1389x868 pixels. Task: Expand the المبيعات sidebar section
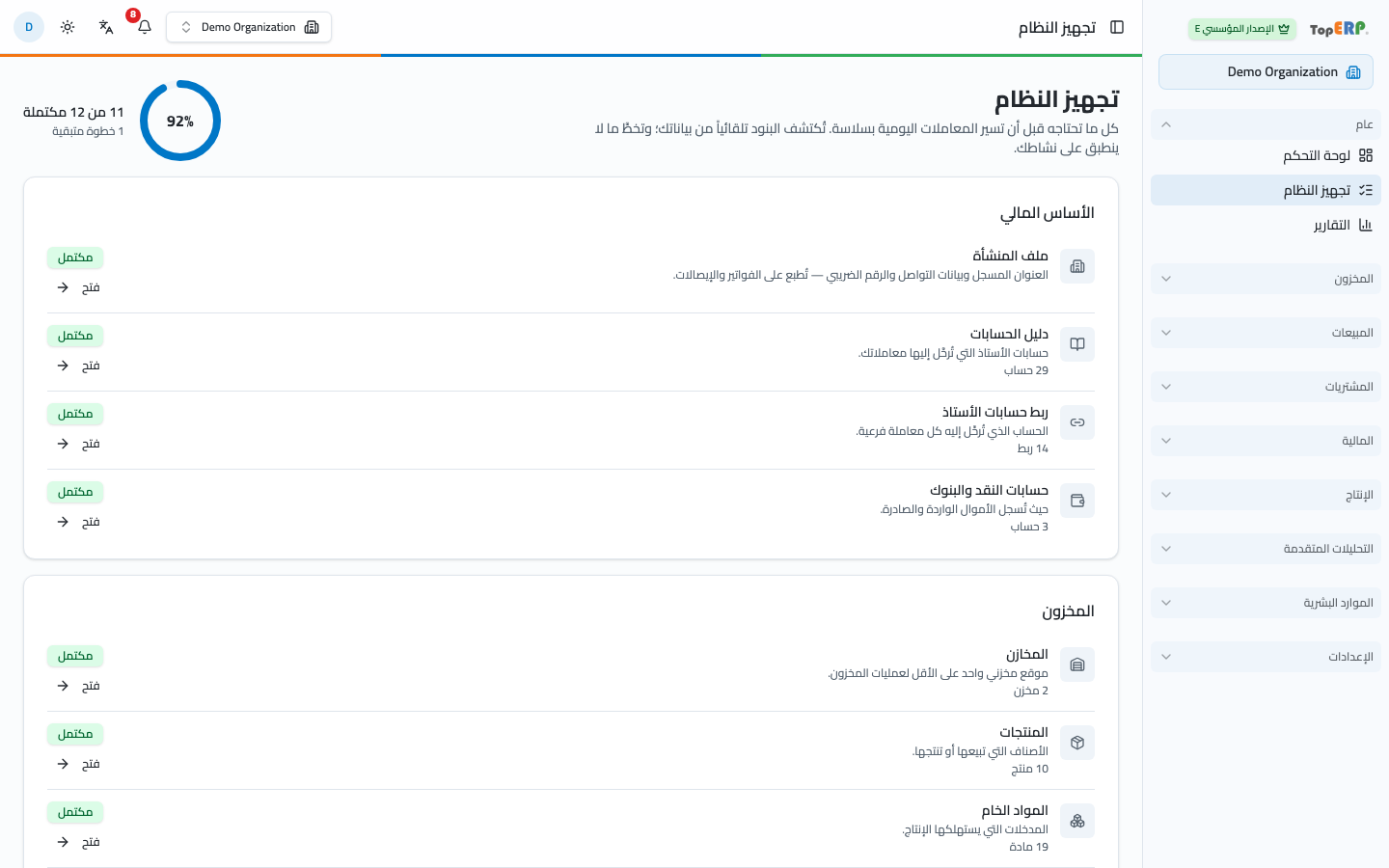point(1266,333)
